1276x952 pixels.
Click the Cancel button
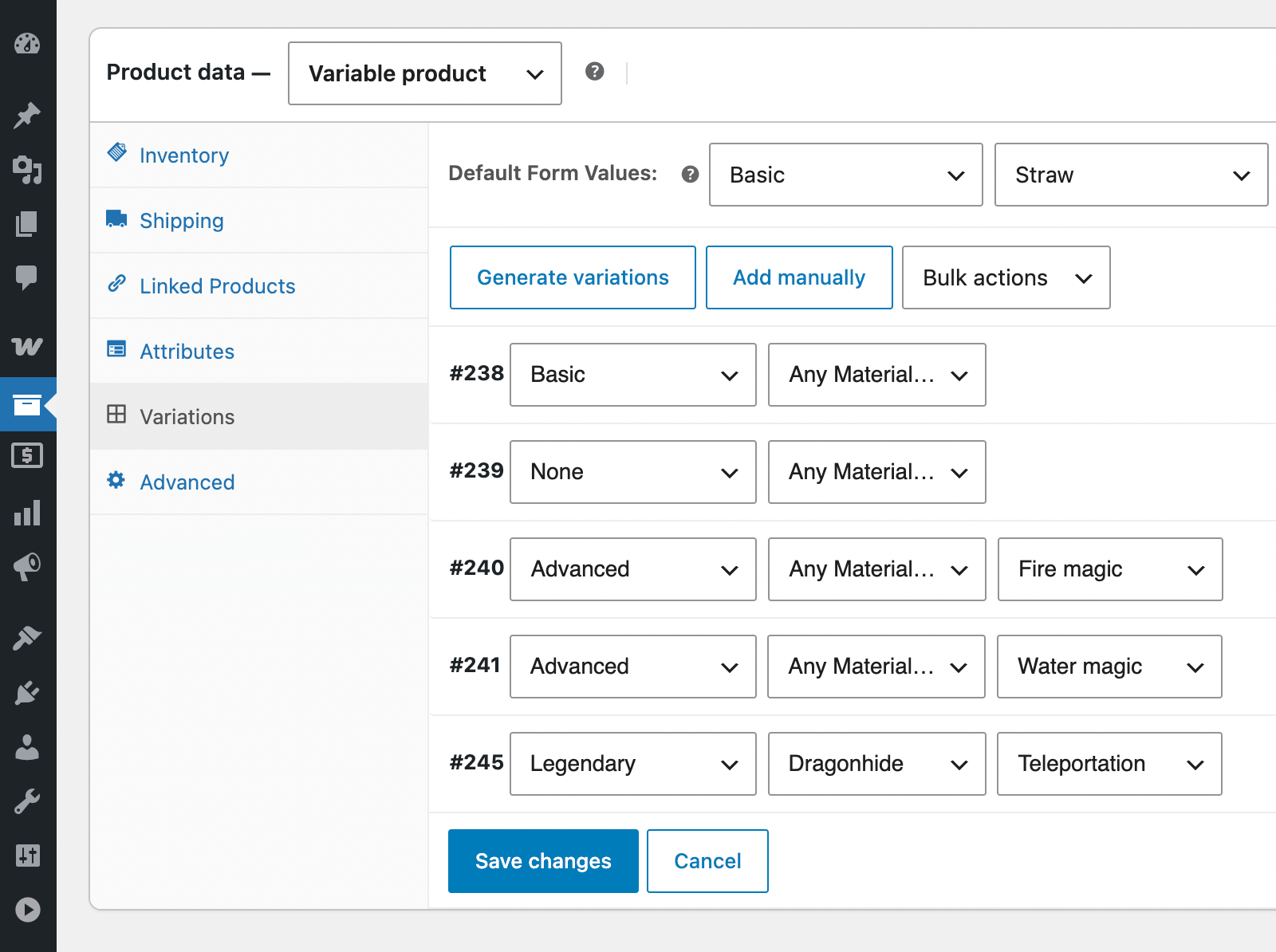click(x=707, y=861)
